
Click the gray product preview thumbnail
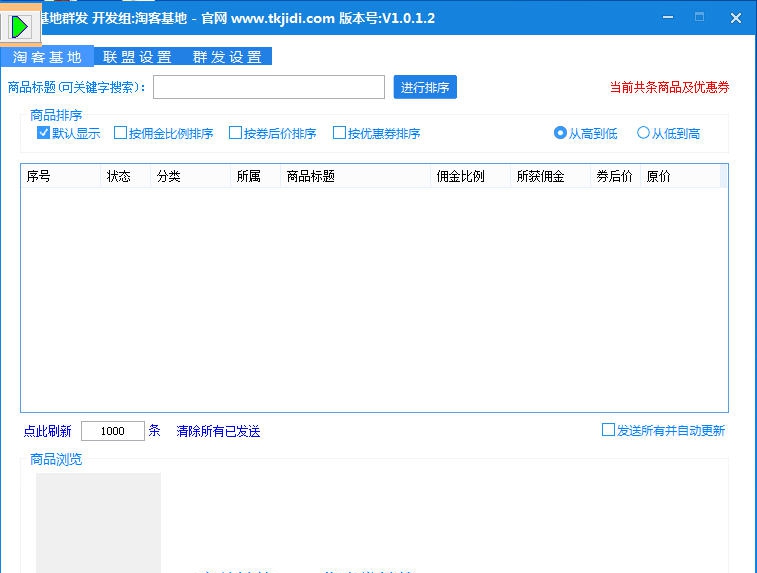point(98,522)
